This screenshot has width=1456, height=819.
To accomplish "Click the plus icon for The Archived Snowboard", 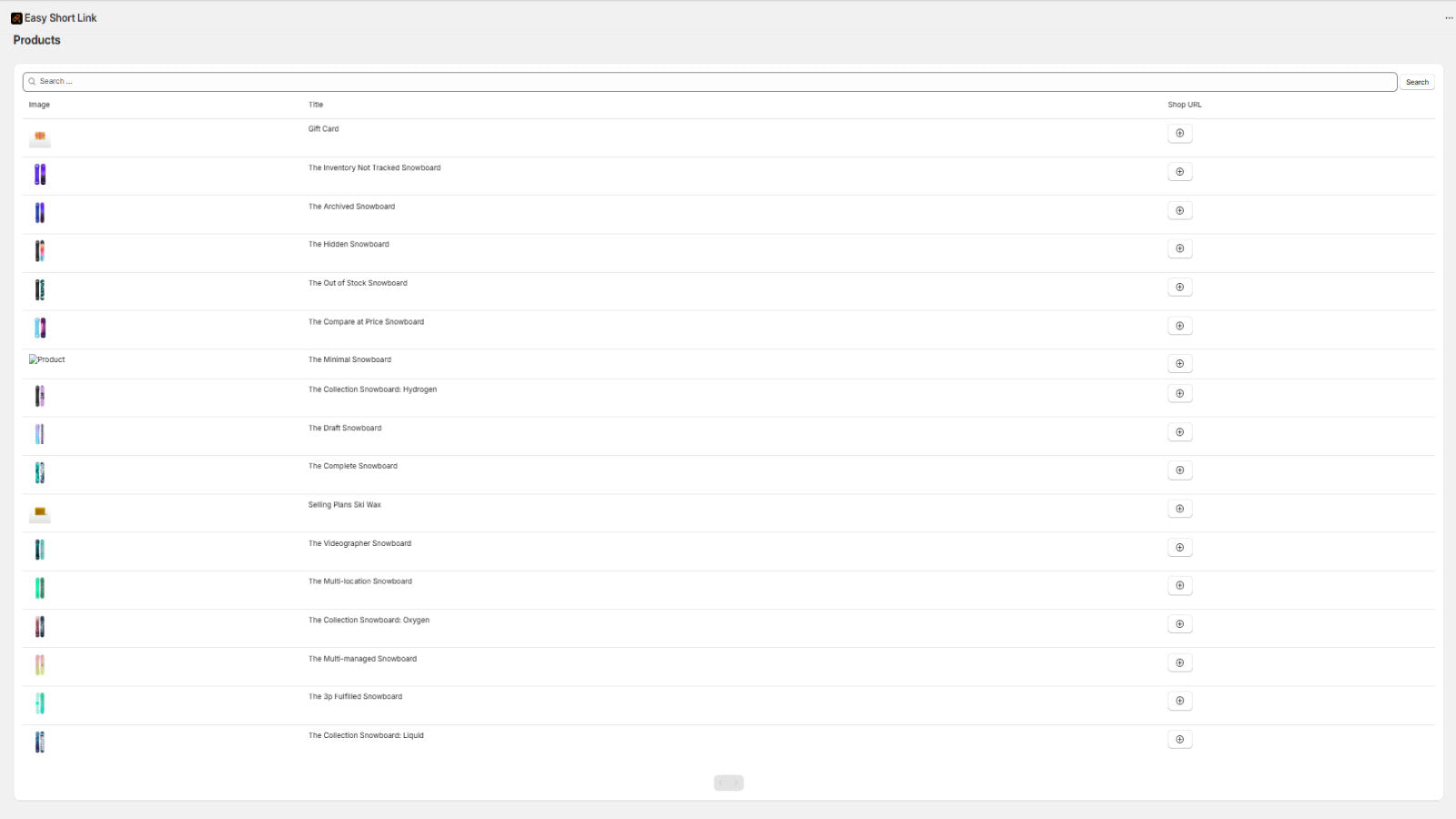I will pyautogui.click(x=1179, y=210).
